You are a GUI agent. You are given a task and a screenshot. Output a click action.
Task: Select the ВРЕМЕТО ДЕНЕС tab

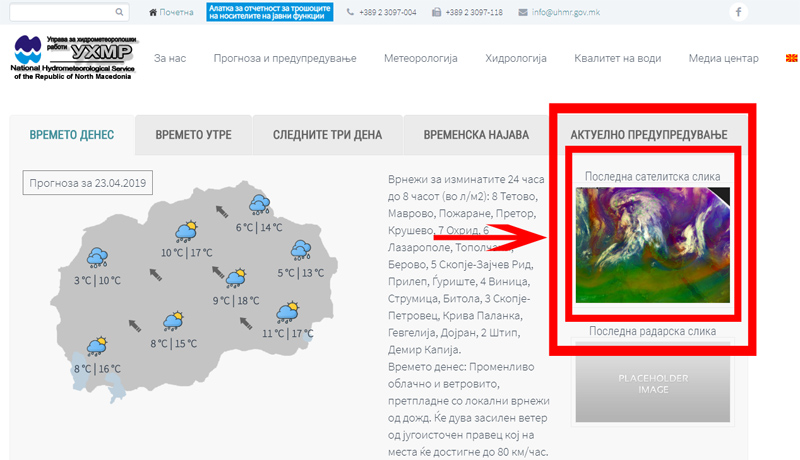point(72,135)
